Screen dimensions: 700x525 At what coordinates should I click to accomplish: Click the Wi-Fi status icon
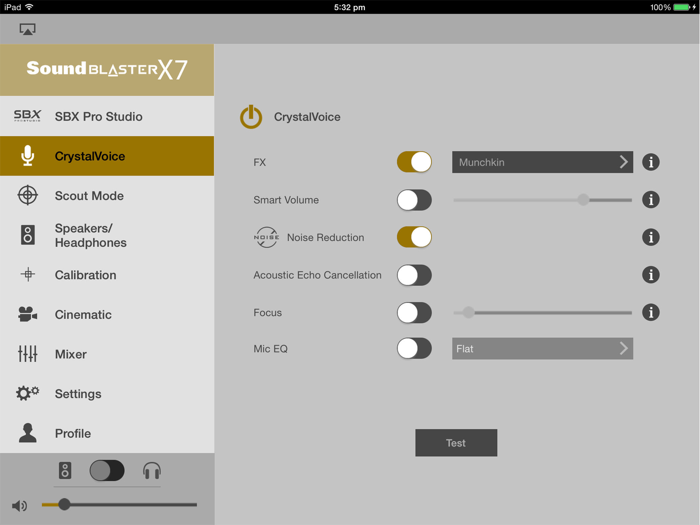point(29,7)
